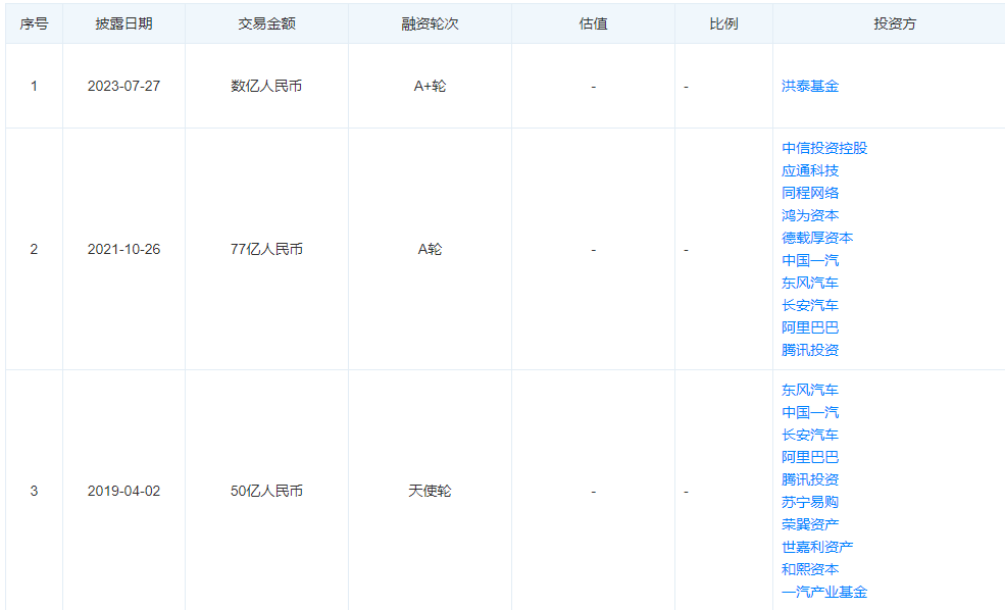The image size is (1005, 610).
Task: Select the 和熙资本 investor link
Action: tap(810, 569)
